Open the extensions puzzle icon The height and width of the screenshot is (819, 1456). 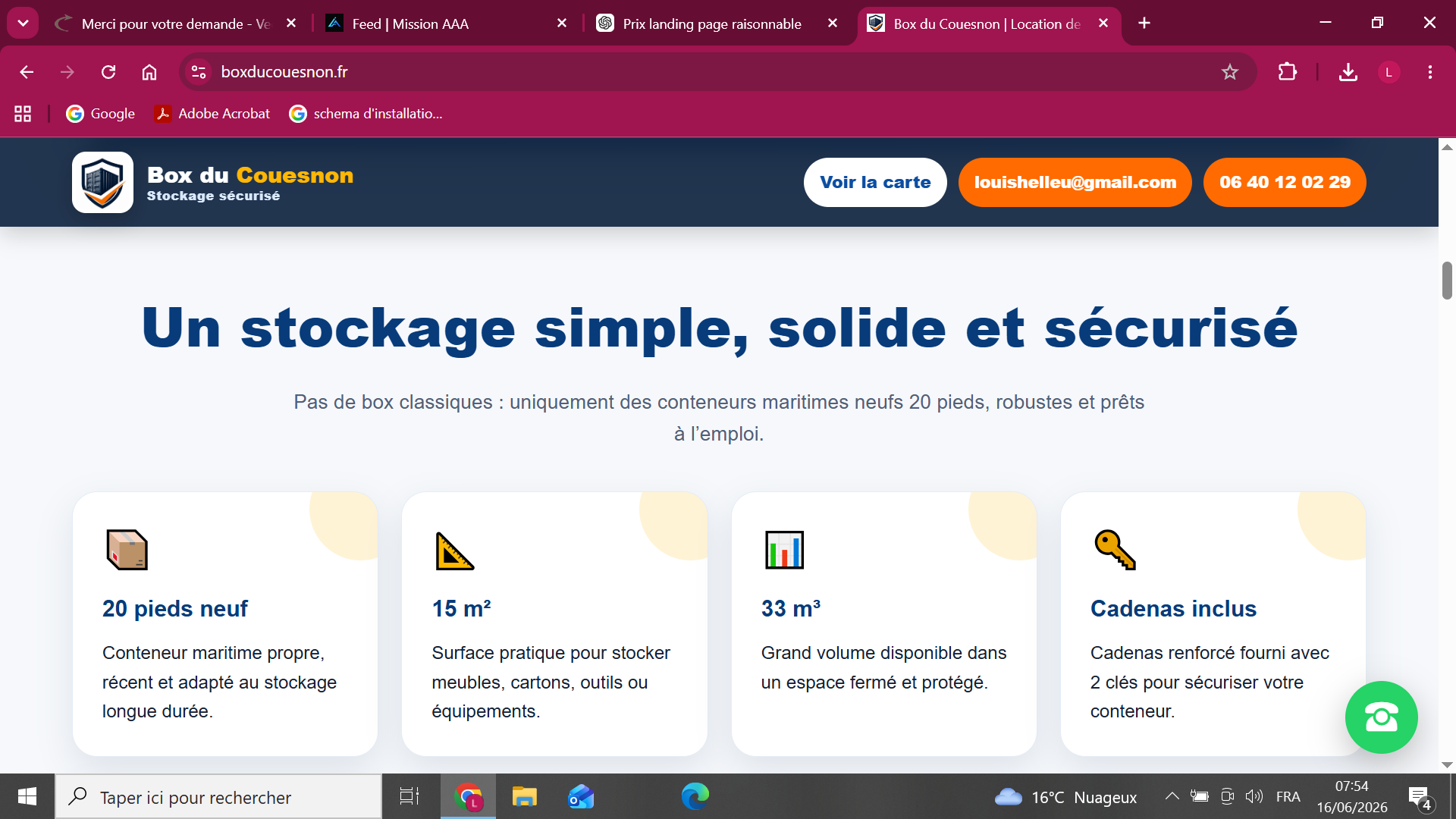tap(1287, 72)
